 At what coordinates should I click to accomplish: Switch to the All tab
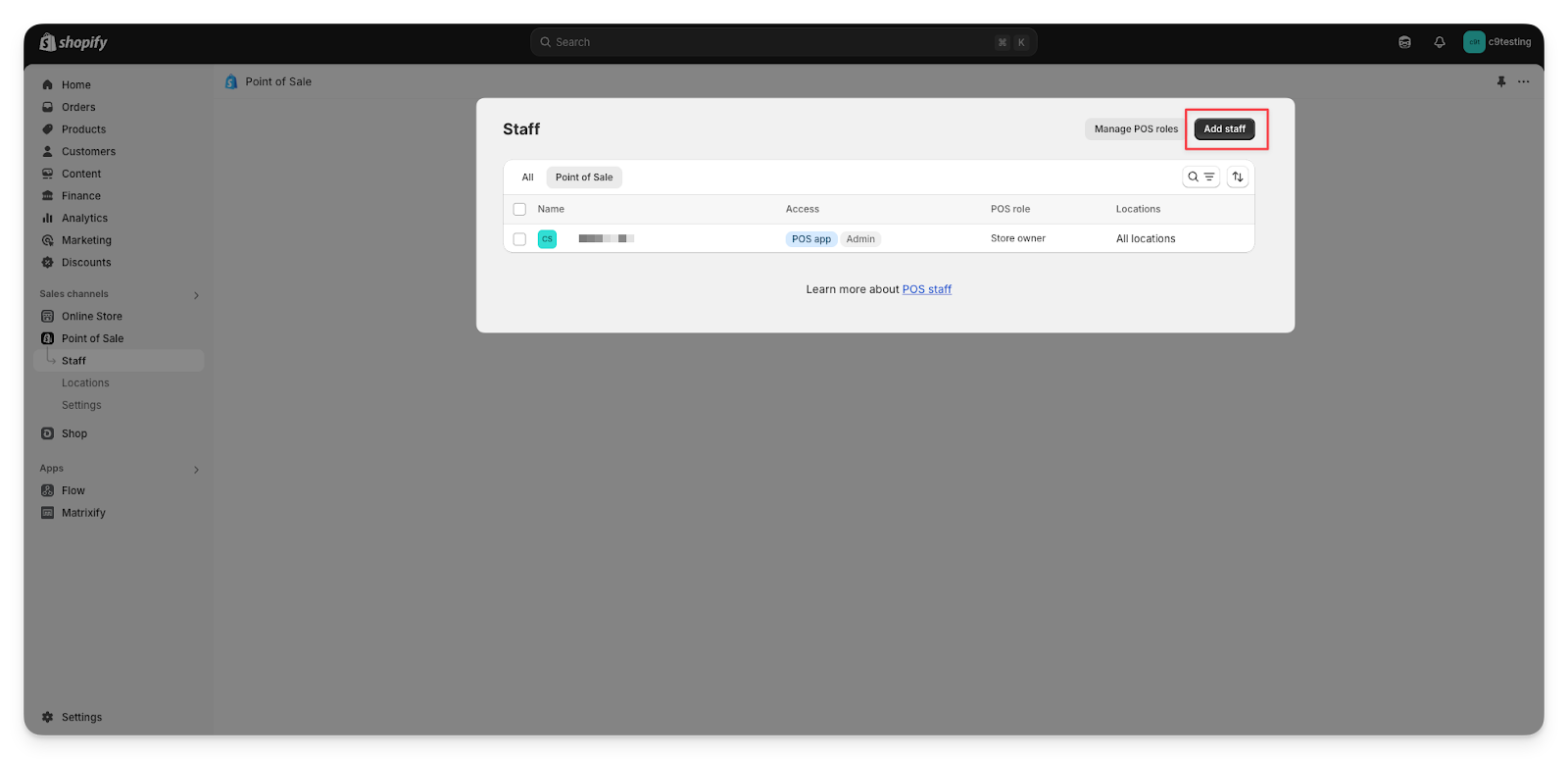coord(527,177)
